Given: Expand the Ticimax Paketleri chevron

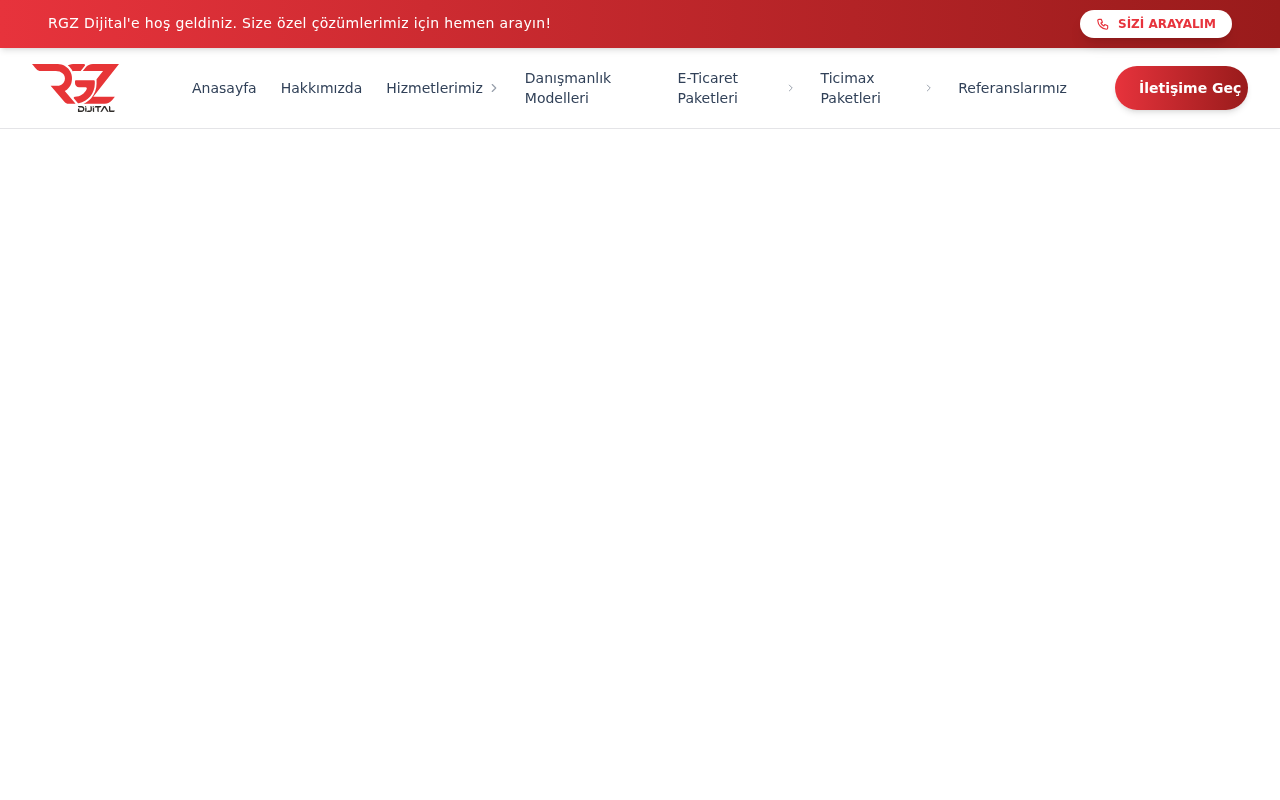Looking at the screenshot, I should (x=928, y=88).
